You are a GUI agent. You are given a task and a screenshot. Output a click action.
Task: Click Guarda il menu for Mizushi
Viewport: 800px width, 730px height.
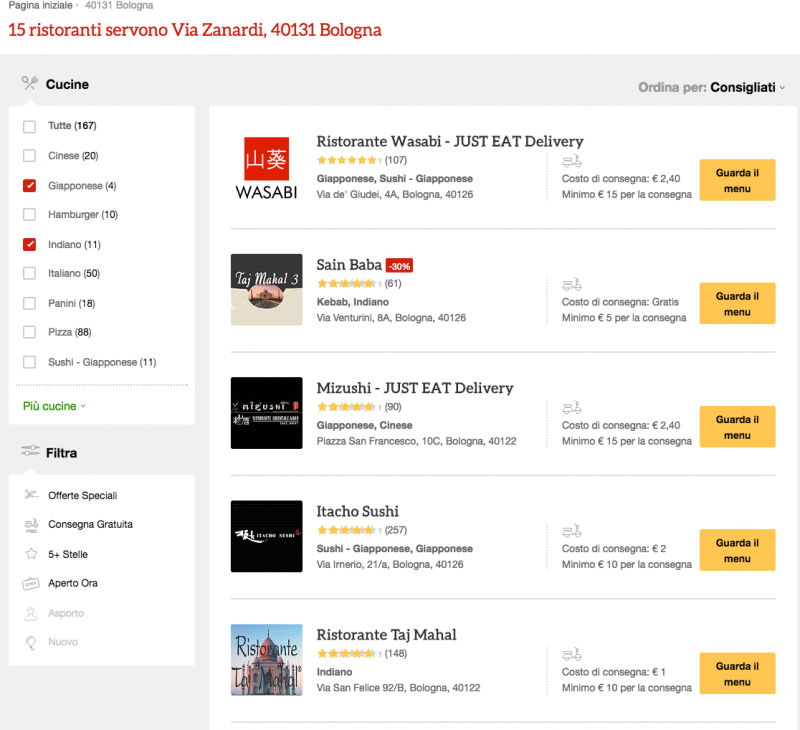(737, 427)
